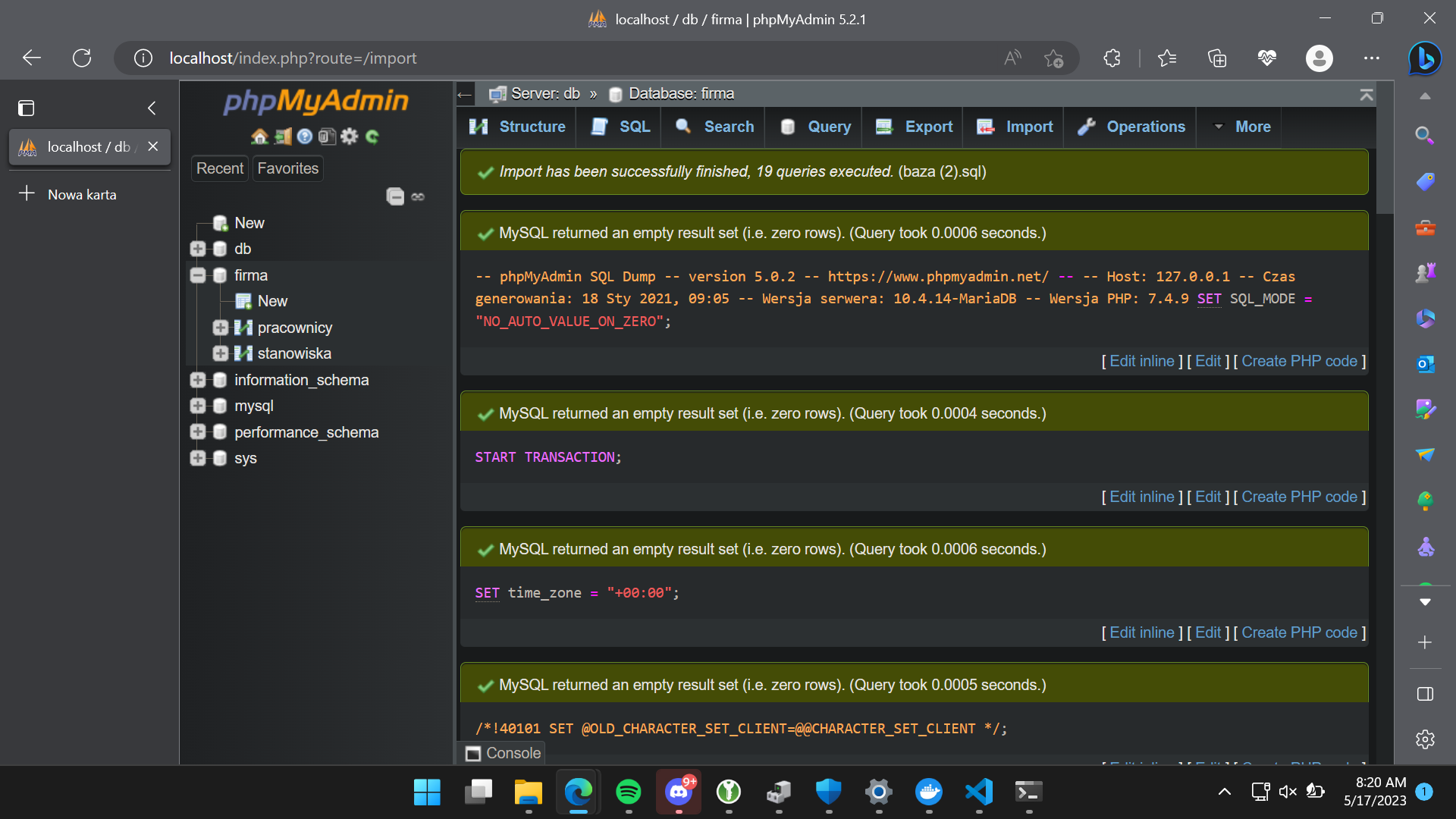
Task: Hide the navigation panel arrow
Action: click(465, 95)
